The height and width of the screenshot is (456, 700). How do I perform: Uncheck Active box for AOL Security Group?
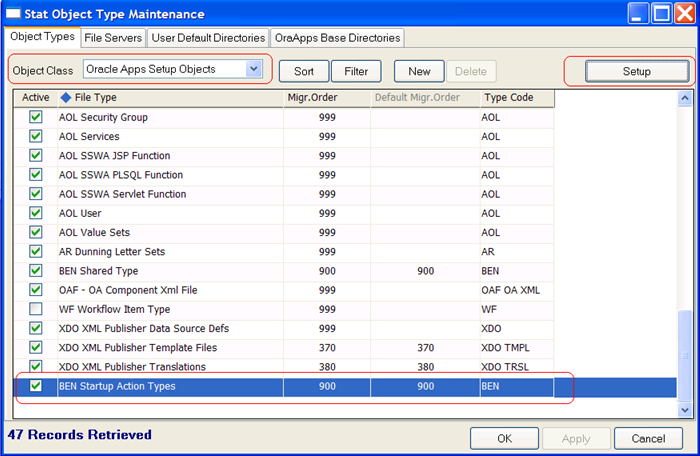(x=36, y=117)
